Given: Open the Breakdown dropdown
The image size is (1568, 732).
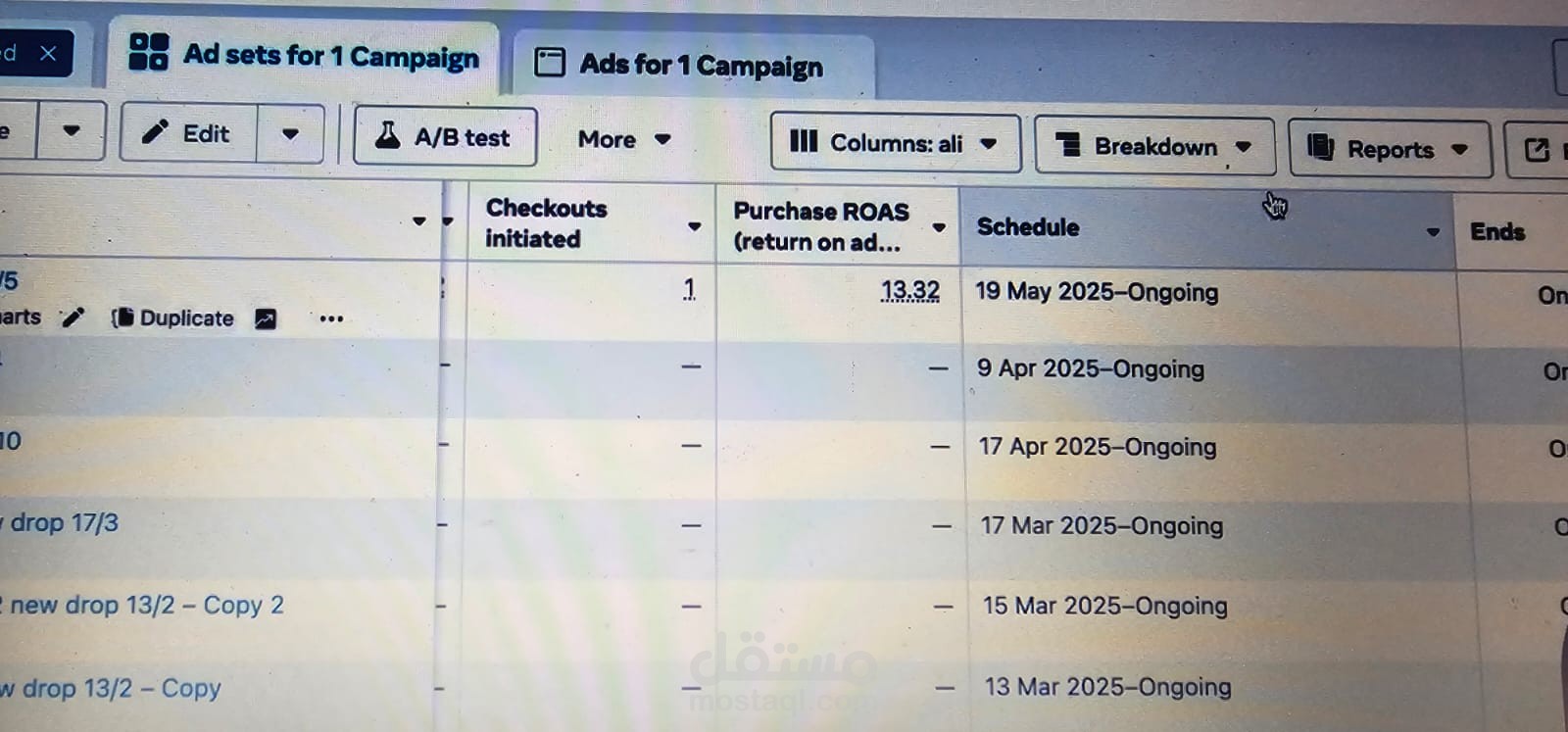Looking at the screenshot, I should tap(1154, 147).
